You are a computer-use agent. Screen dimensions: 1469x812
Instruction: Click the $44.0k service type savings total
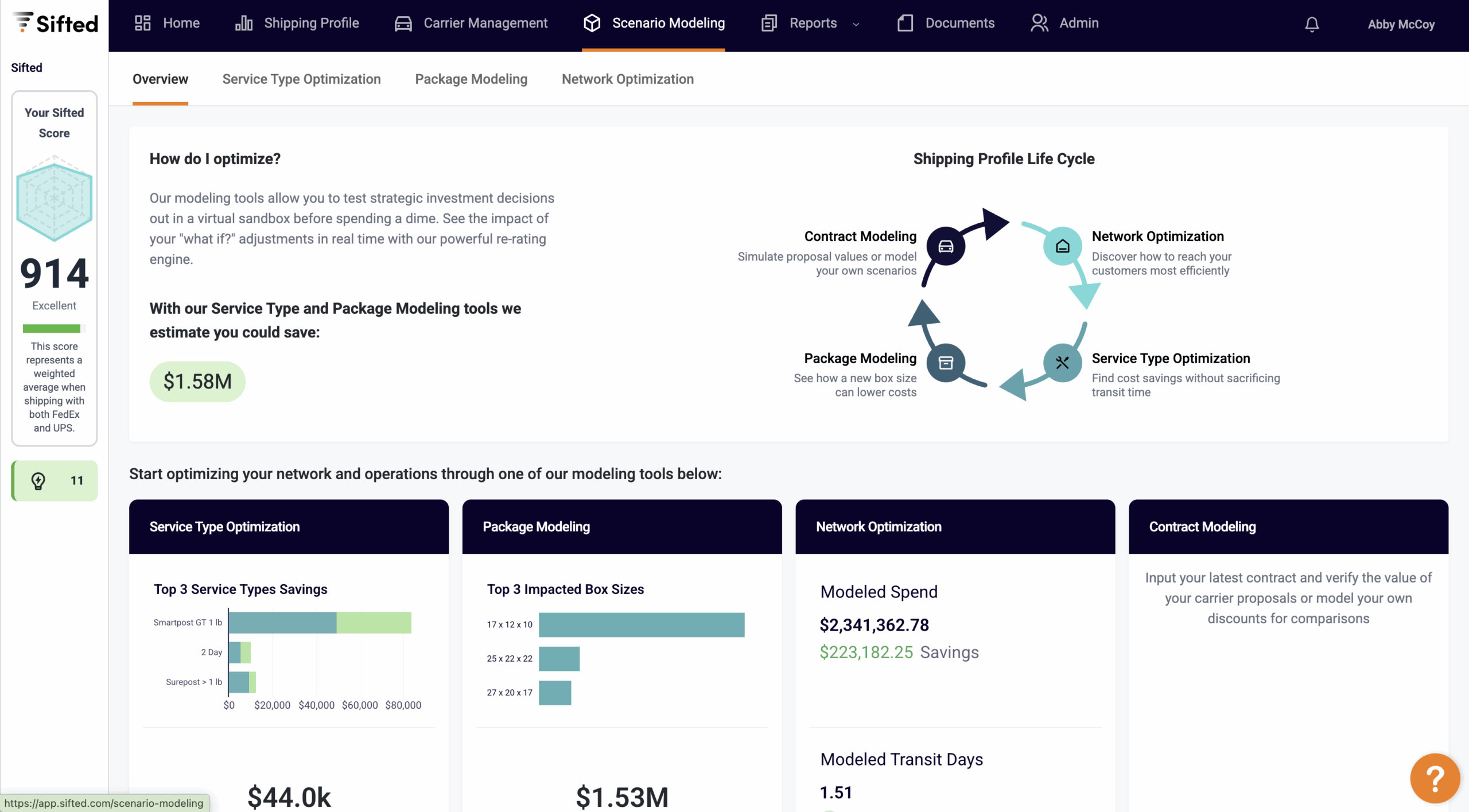tap(289, 797)
